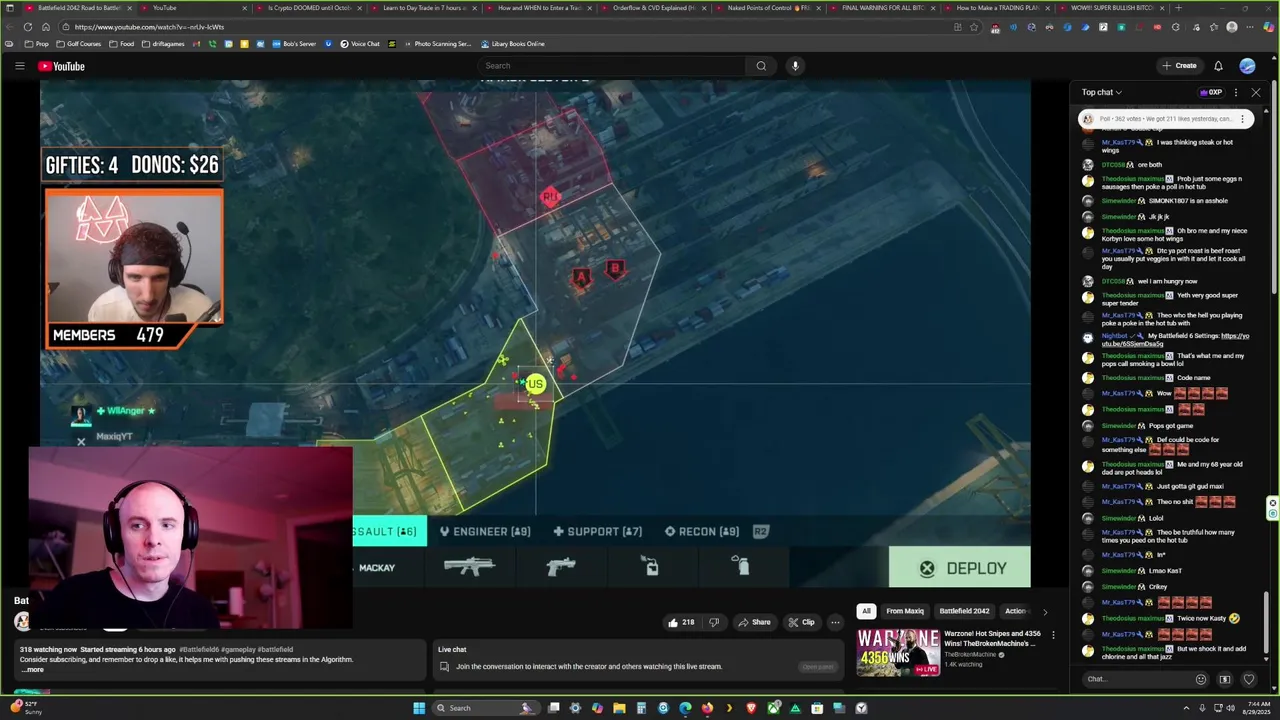Open the Warzone 4356 wins thumbnail
This screenshot has width=1280, height=720.
pos(898,652)
